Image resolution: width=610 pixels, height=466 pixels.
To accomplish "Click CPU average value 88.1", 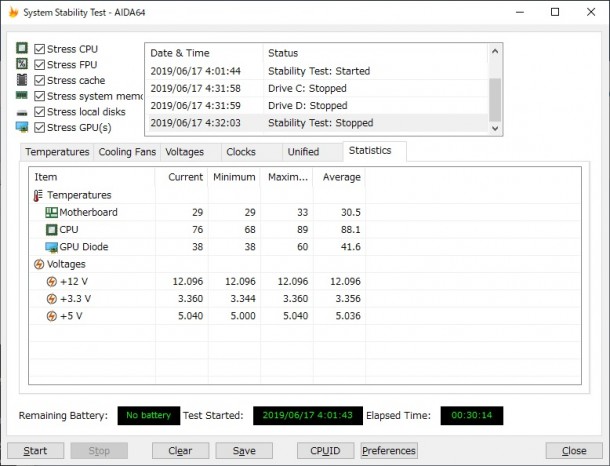I will [x=351, y=229].
